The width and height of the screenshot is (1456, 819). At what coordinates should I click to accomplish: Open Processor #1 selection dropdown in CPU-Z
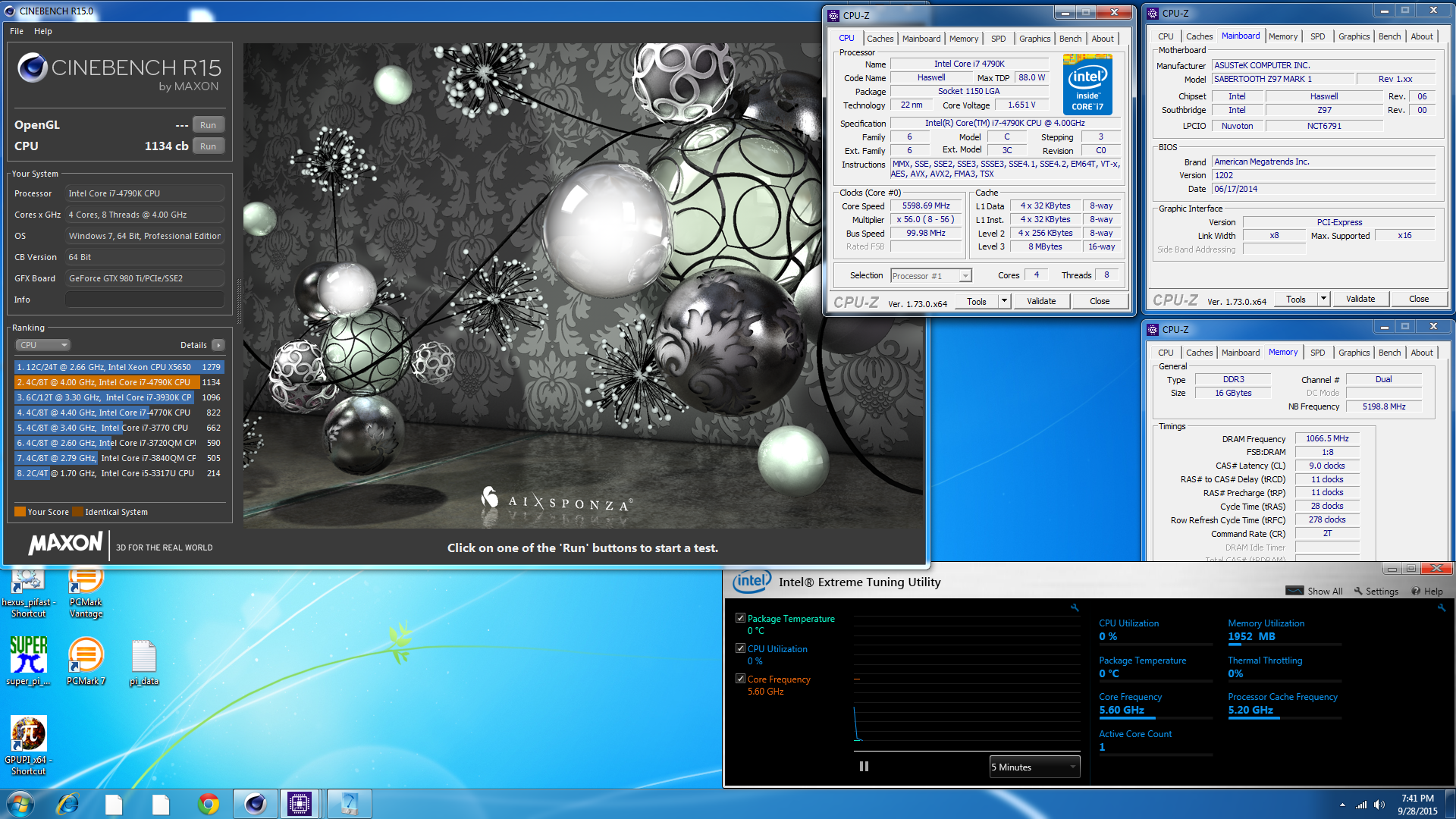coord(930,275)
